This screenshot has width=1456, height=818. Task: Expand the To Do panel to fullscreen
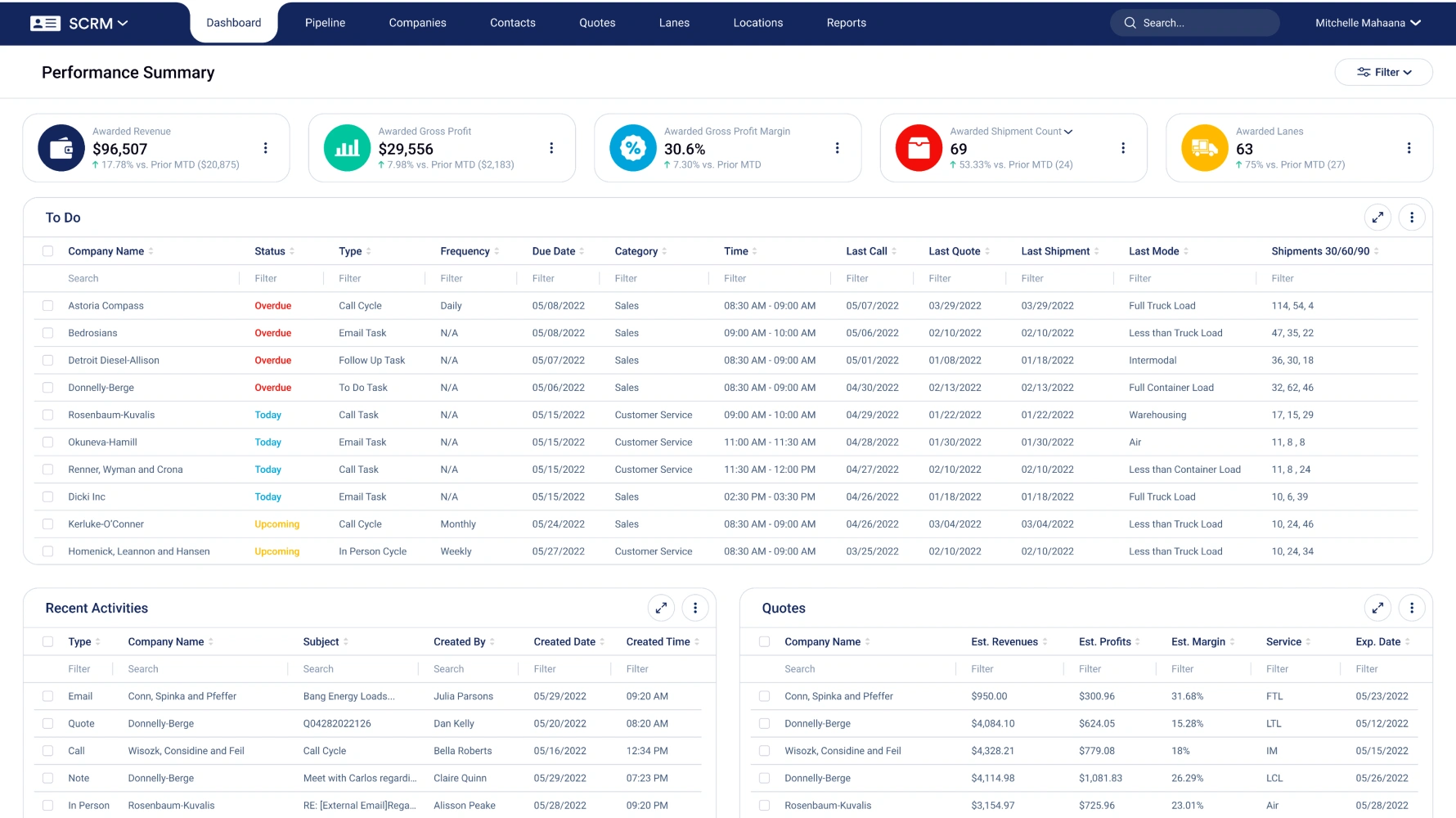[1377, 218]
